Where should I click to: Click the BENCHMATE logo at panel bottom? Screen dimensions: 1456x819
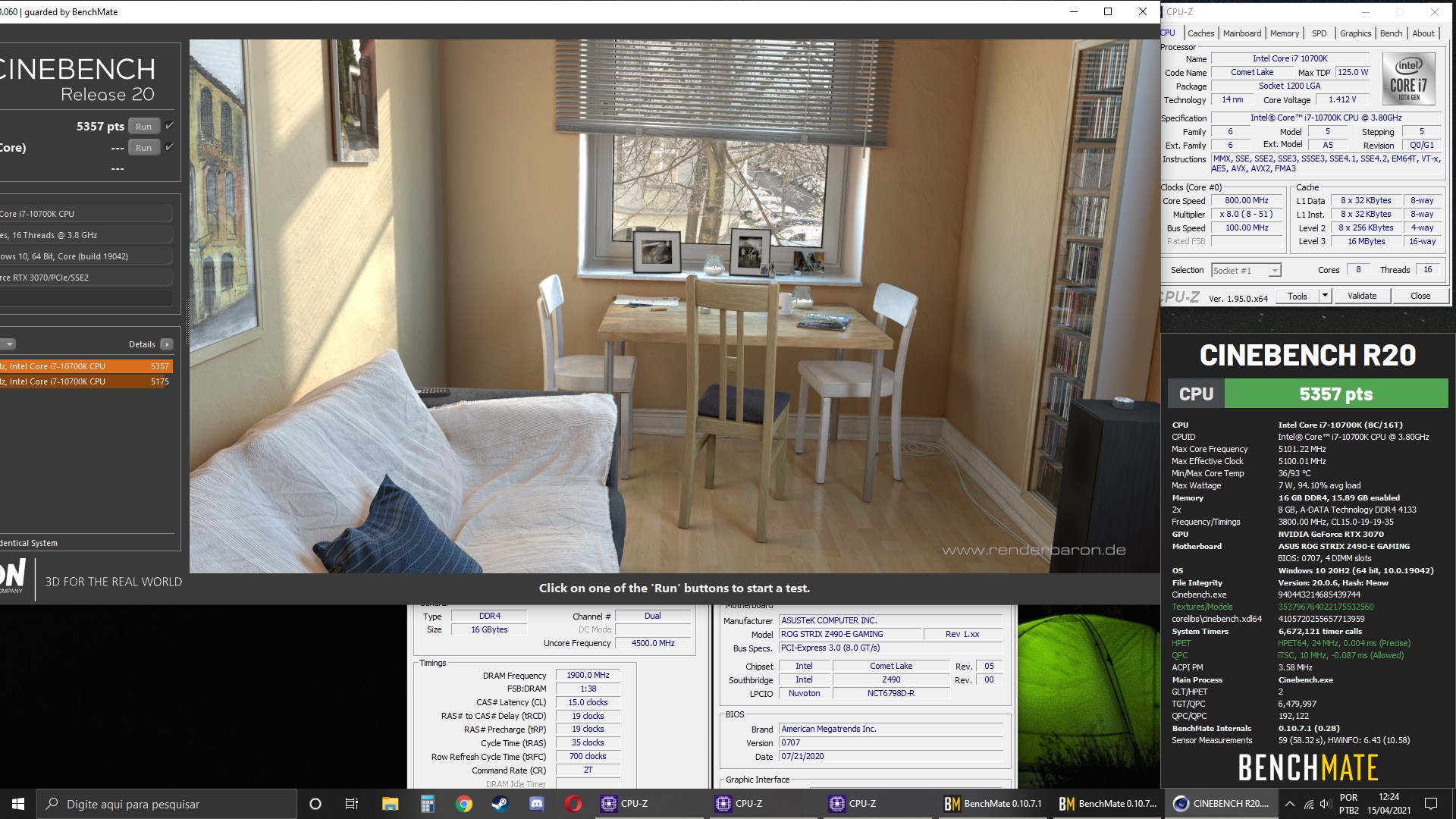click(x=1307, y=767)
